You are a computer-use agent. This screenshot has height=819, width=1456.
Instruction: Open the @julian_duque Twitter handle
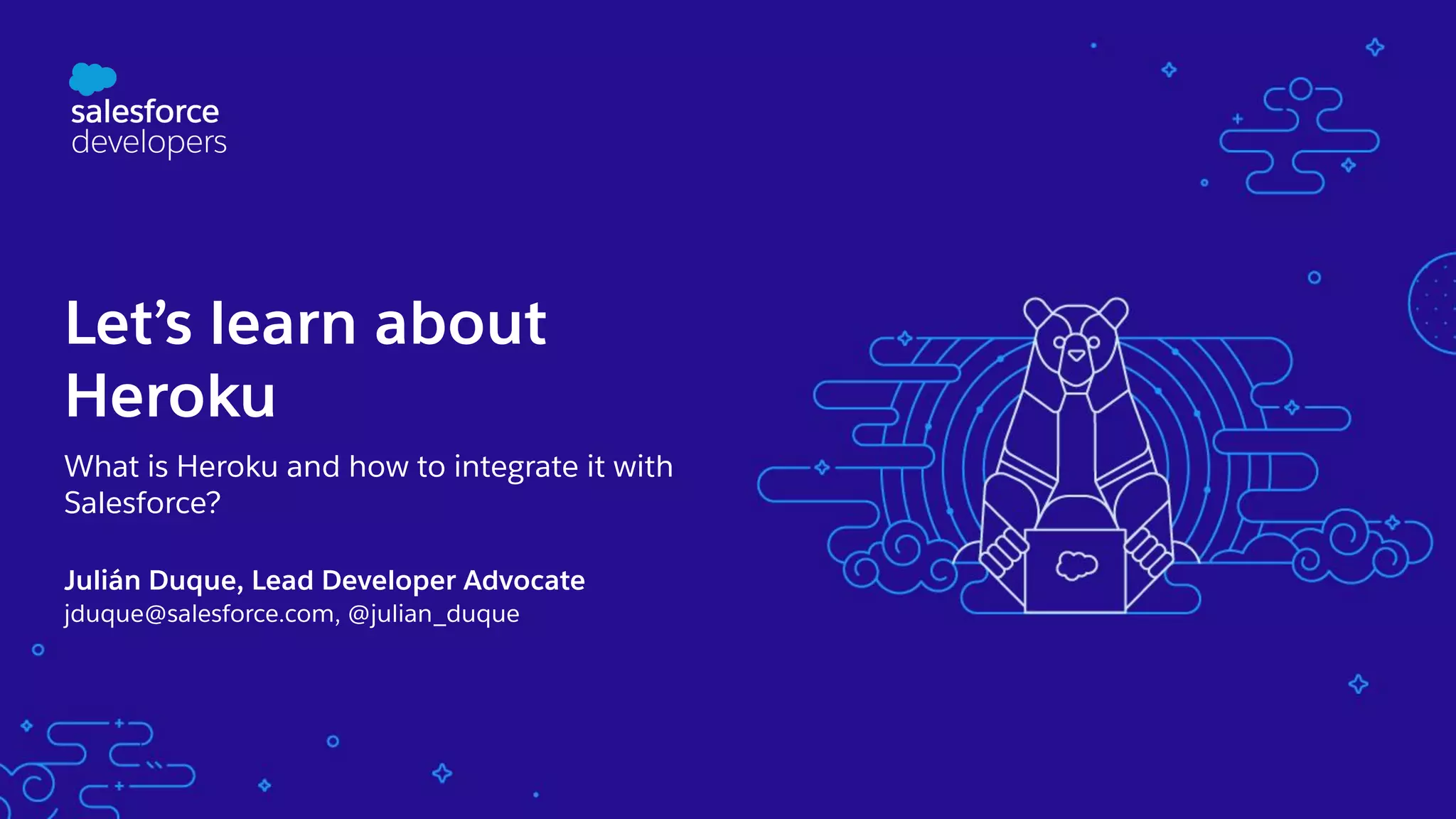click(x=434, y=614)
